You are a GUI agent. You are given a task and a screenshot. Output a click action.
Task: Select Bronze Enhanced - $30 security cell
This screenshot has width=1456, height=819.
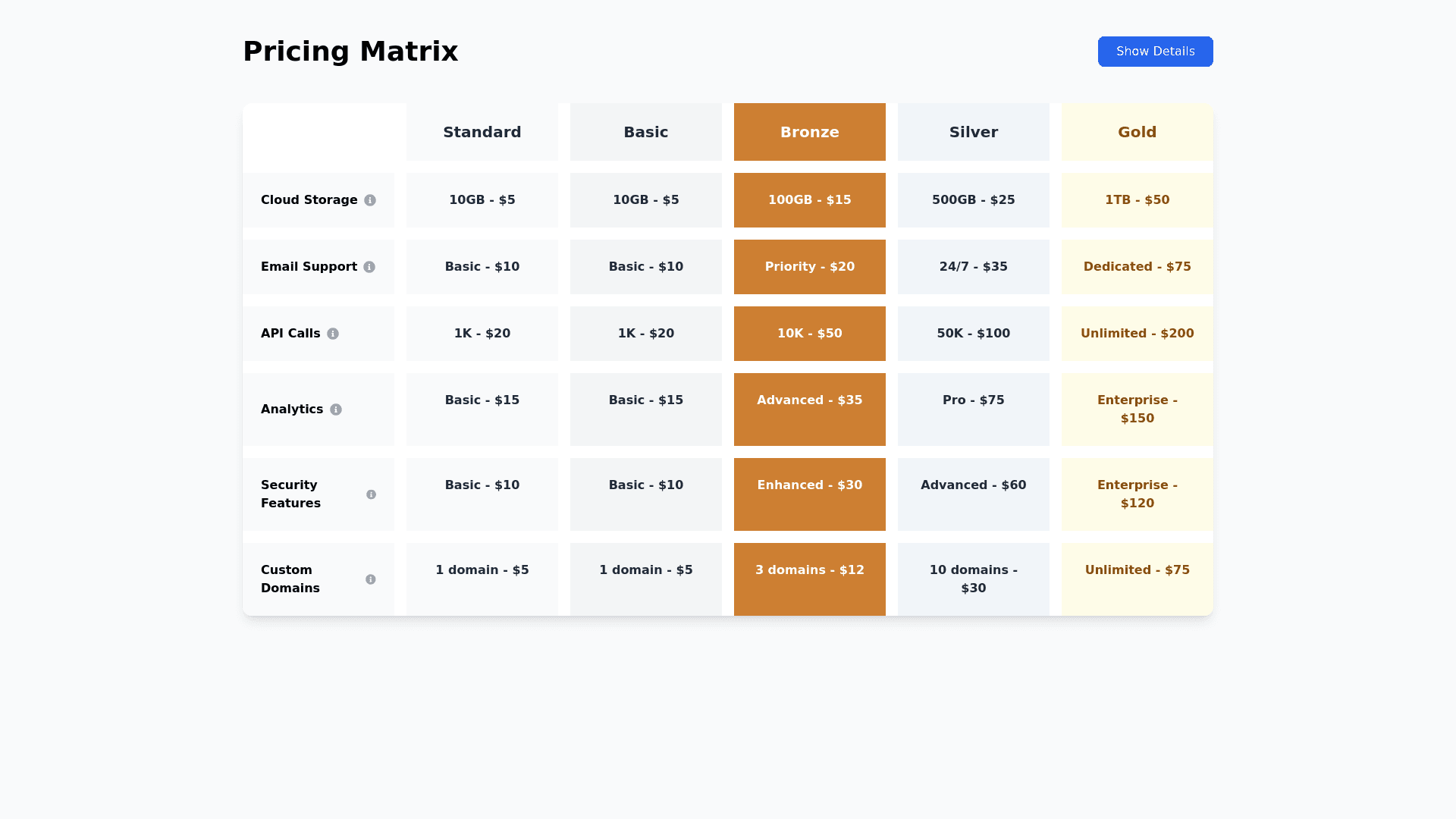[x=809, y=494]
